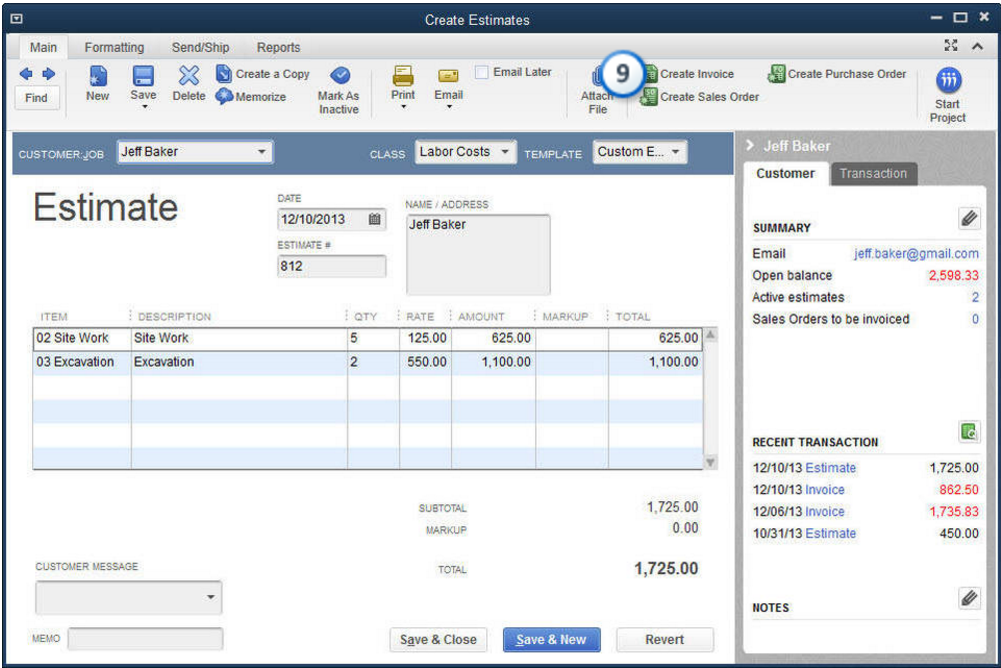
Task: Edit notes using the pencil icon
Action: click(969, 598)
